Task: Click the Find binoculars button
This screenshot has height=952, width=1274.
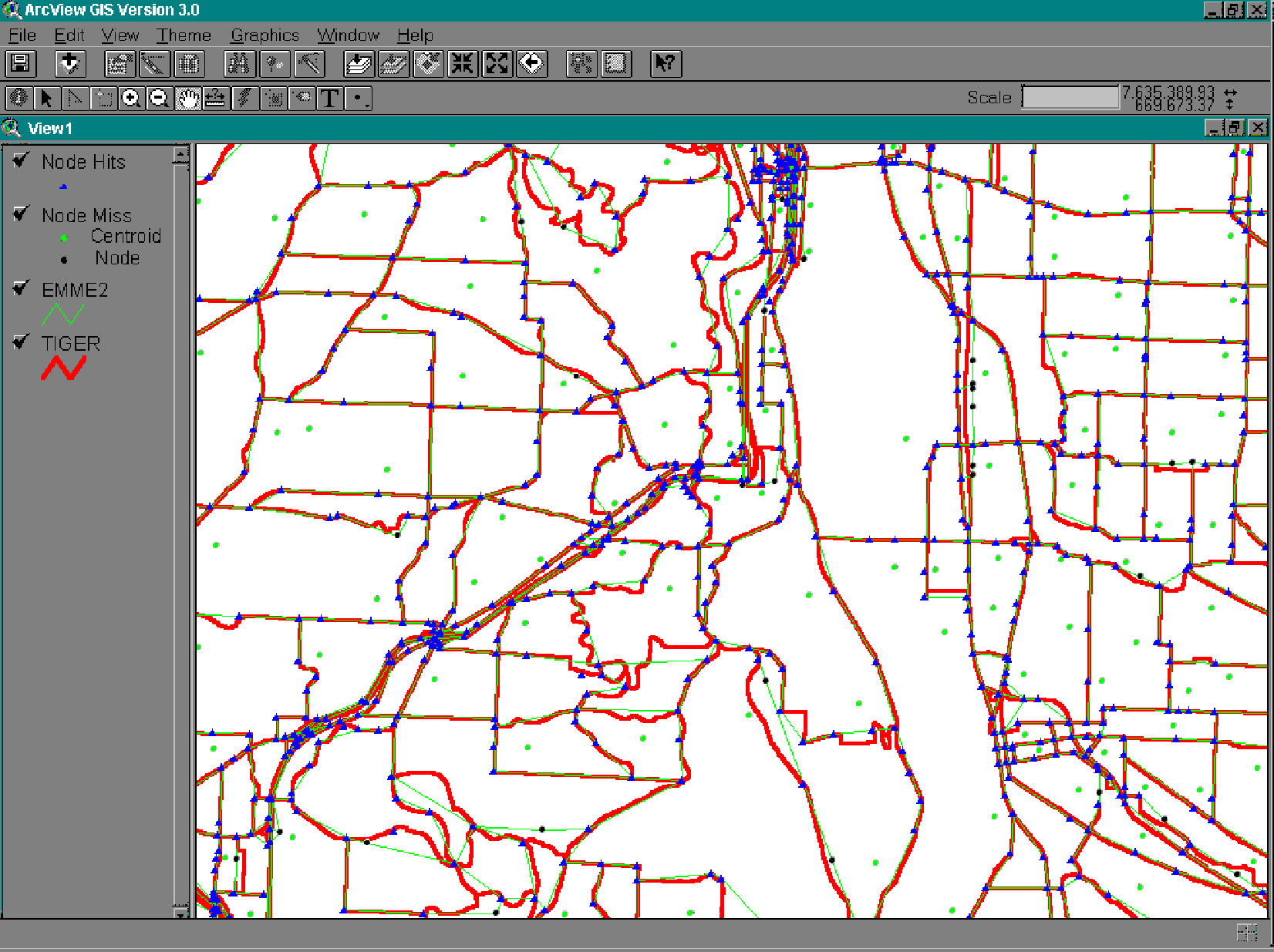Action: pos(239,63)
